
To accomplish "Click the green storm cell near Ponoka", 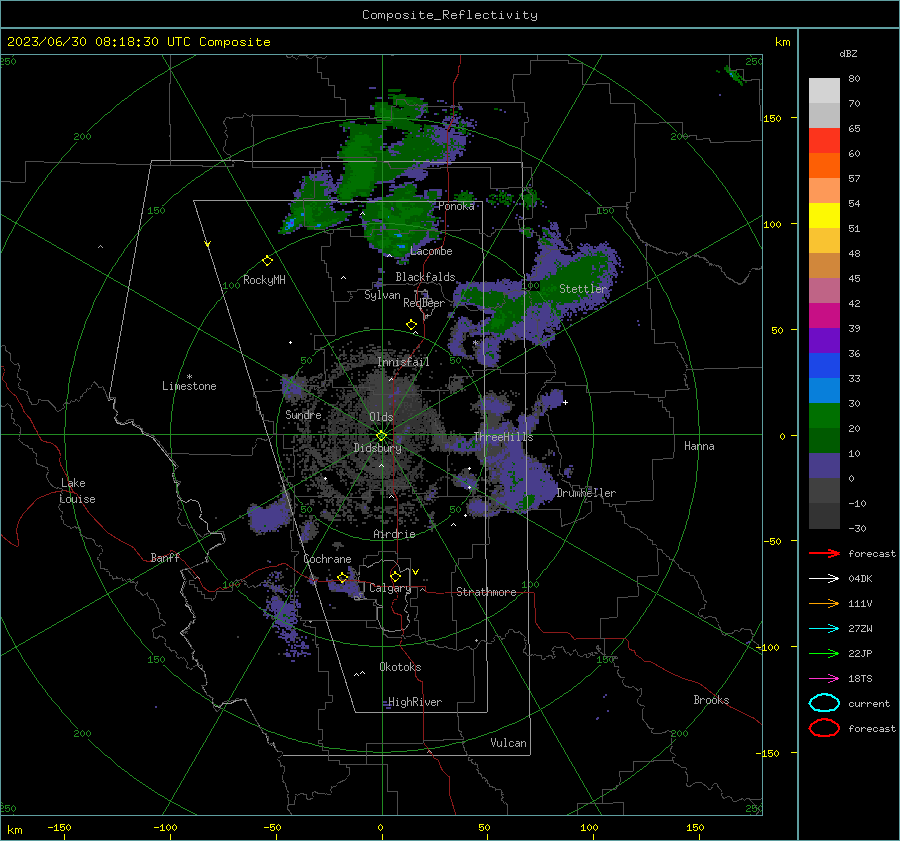I will [402, 221].
